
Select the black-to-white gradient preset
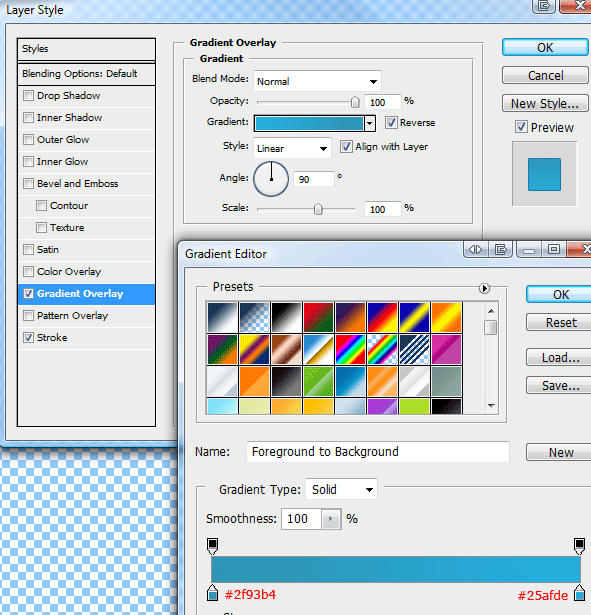(286, 317)
